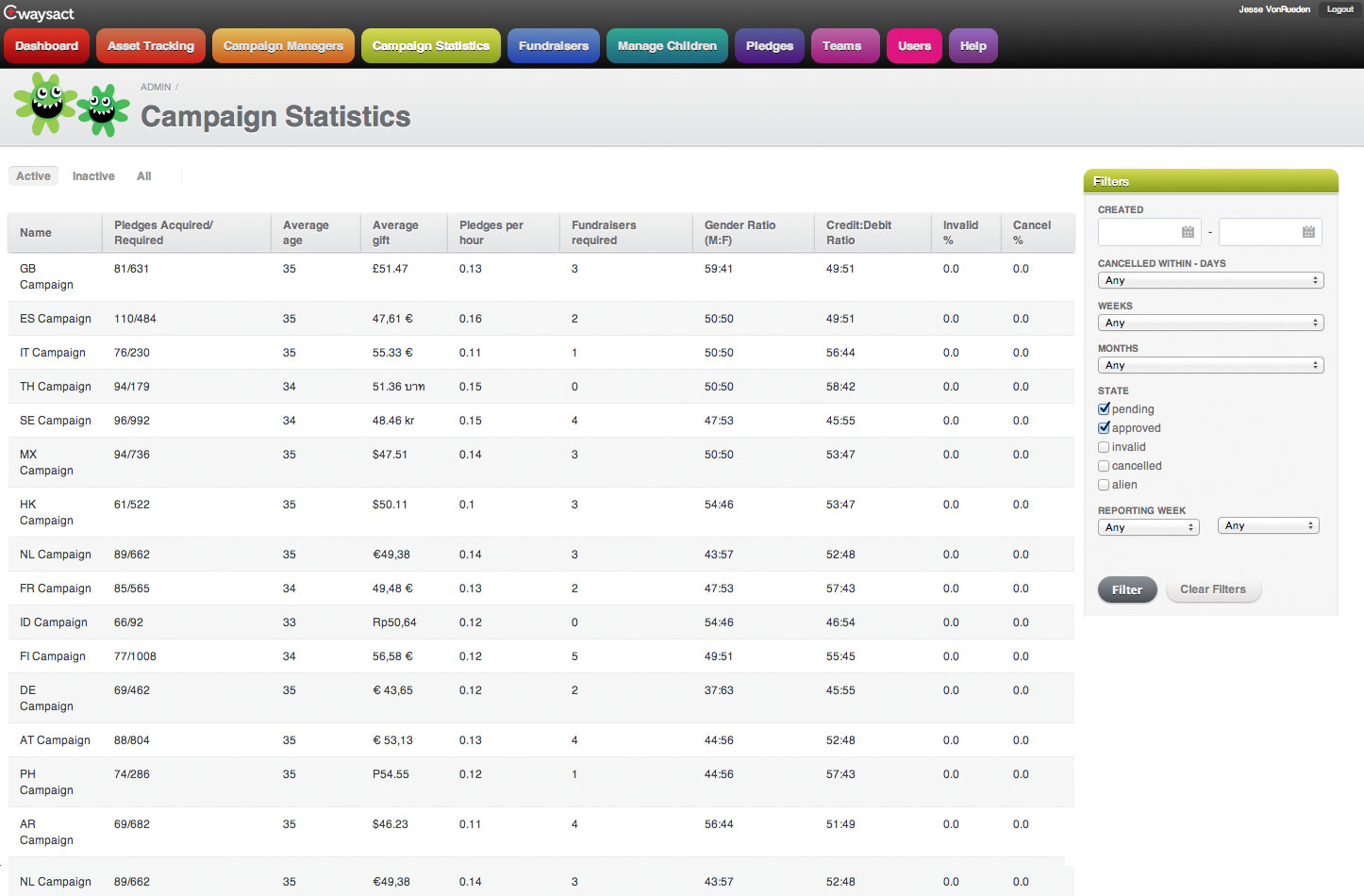Image resolution: width=1364 pixels, height=896 pixels.
Task: Open the Months filter dropdown
Action: 1210,365
